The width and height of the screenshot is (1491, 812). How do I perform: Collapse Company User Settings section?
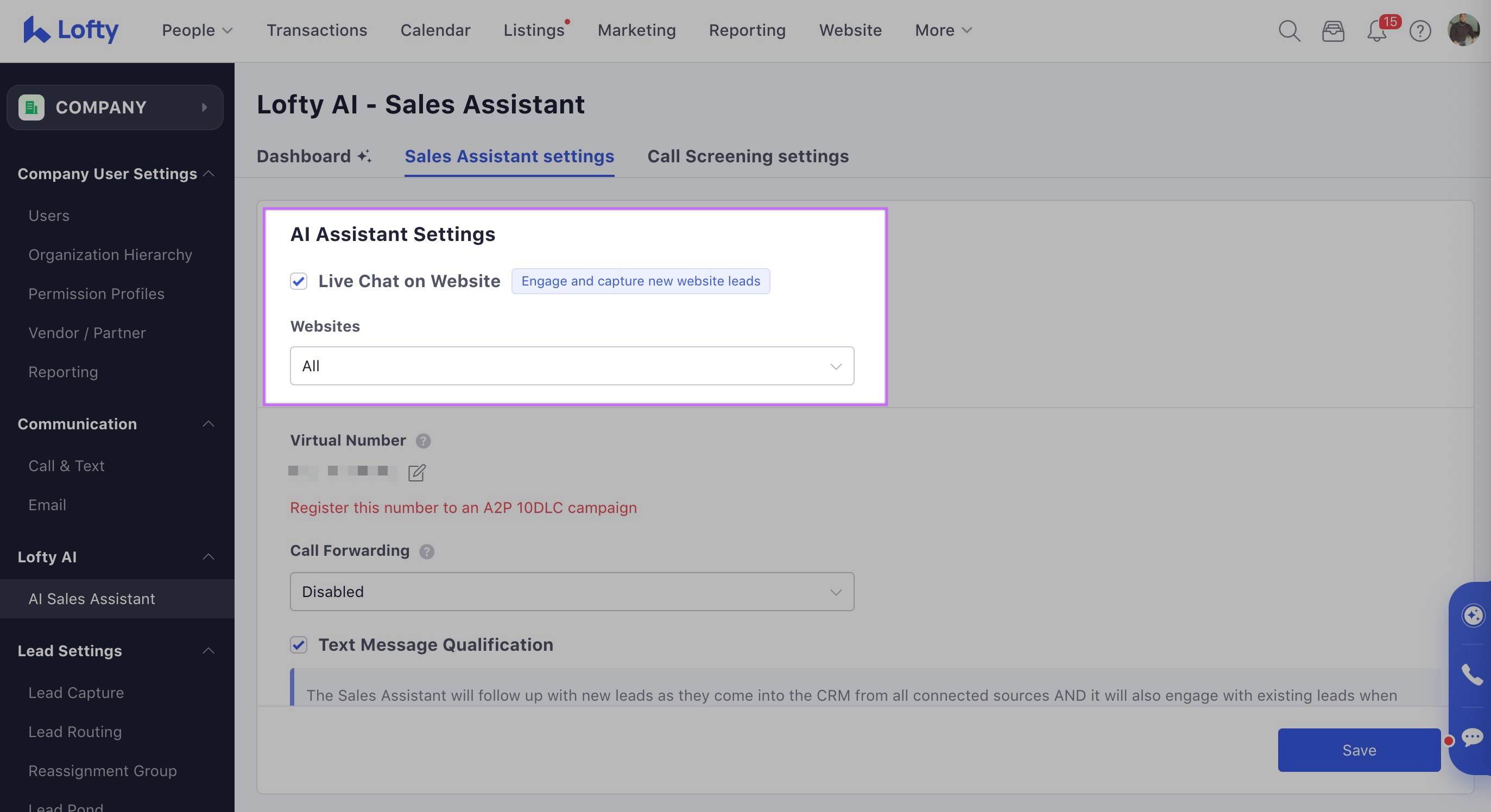209,174
